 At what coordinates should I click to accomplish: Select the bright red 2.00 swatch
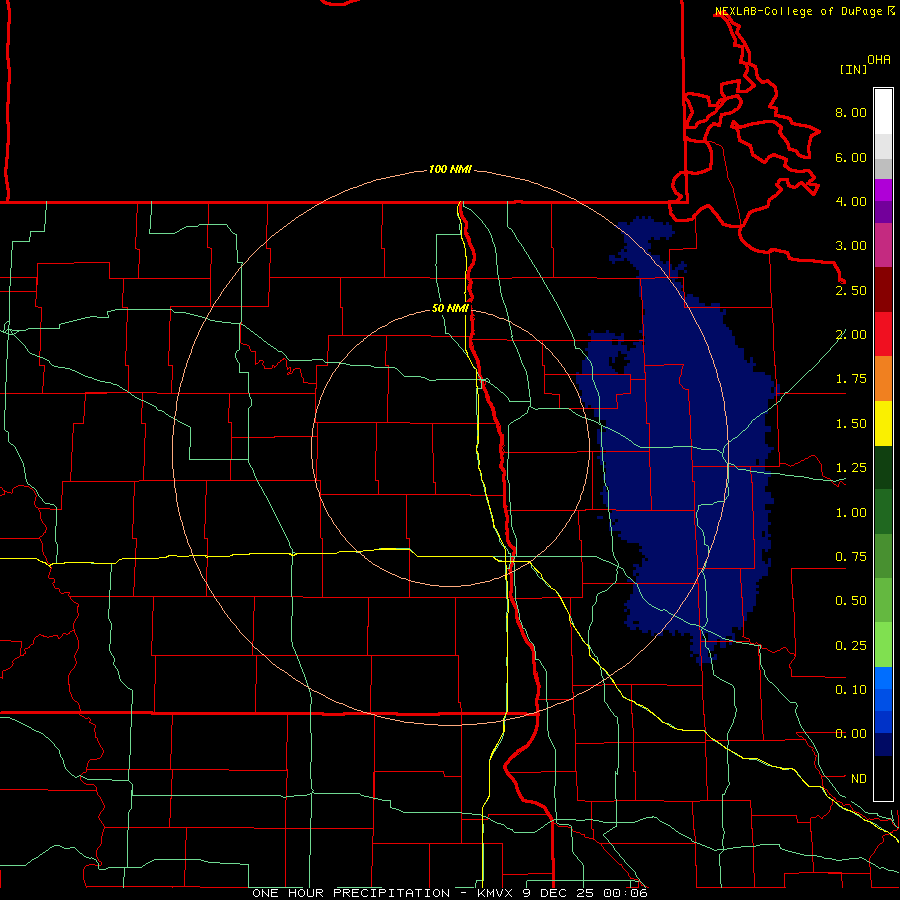[x=883, y=334]
